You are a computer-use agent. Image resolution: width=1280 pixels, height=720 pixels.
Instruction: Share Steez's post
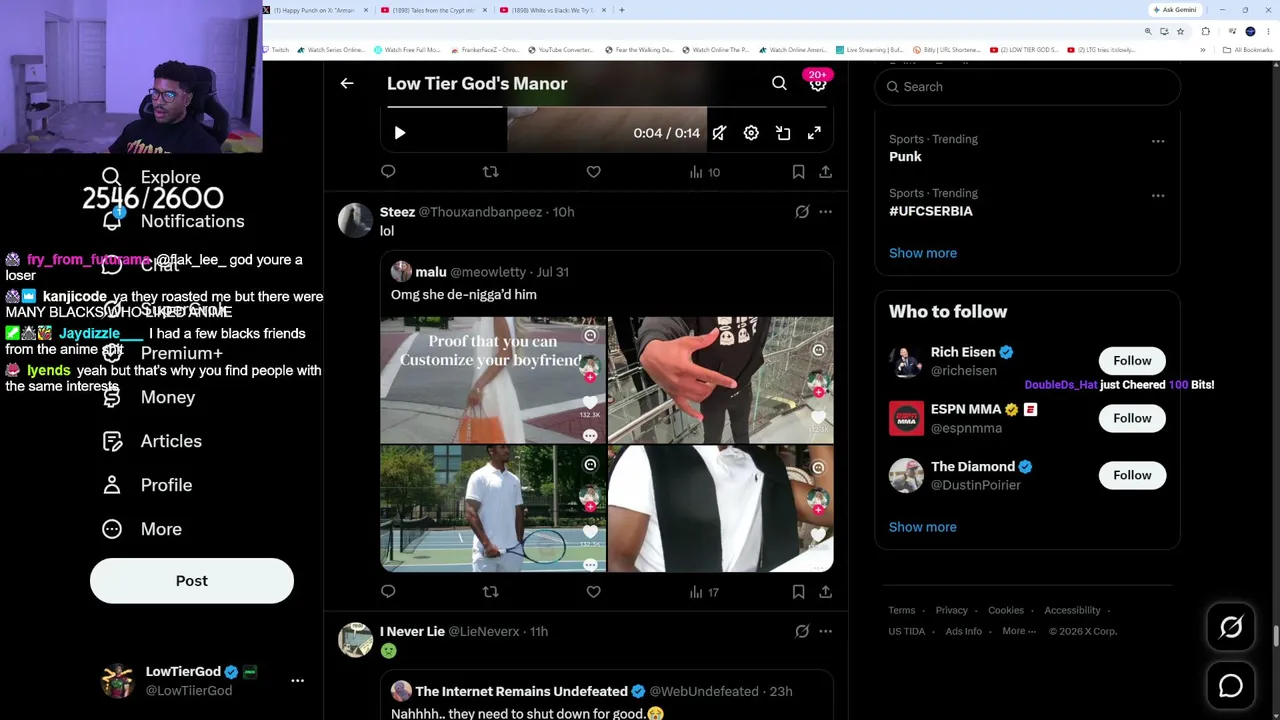[825, 592]
